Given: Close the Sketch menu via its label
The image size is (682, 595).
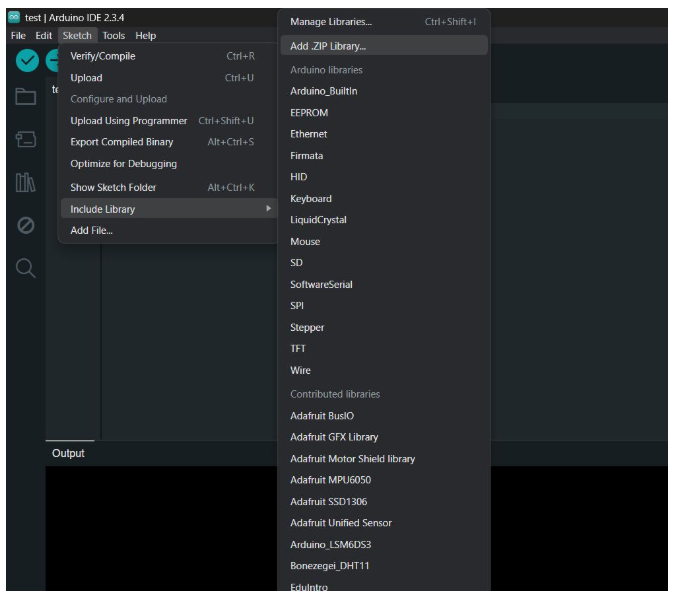Looking at the screenshot, I should pyautogui.click(x=77, y=36).
